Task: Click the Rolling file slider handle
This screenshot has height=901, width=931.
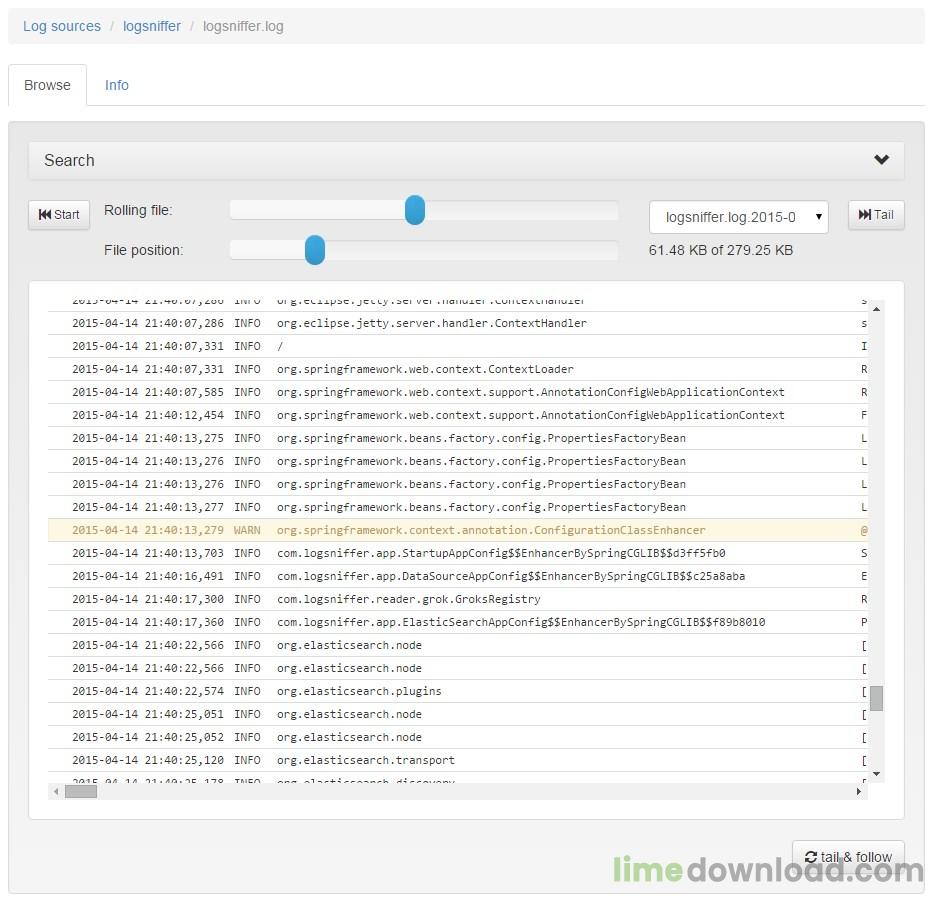Action: pyautogui.click(x=415, y=210)
